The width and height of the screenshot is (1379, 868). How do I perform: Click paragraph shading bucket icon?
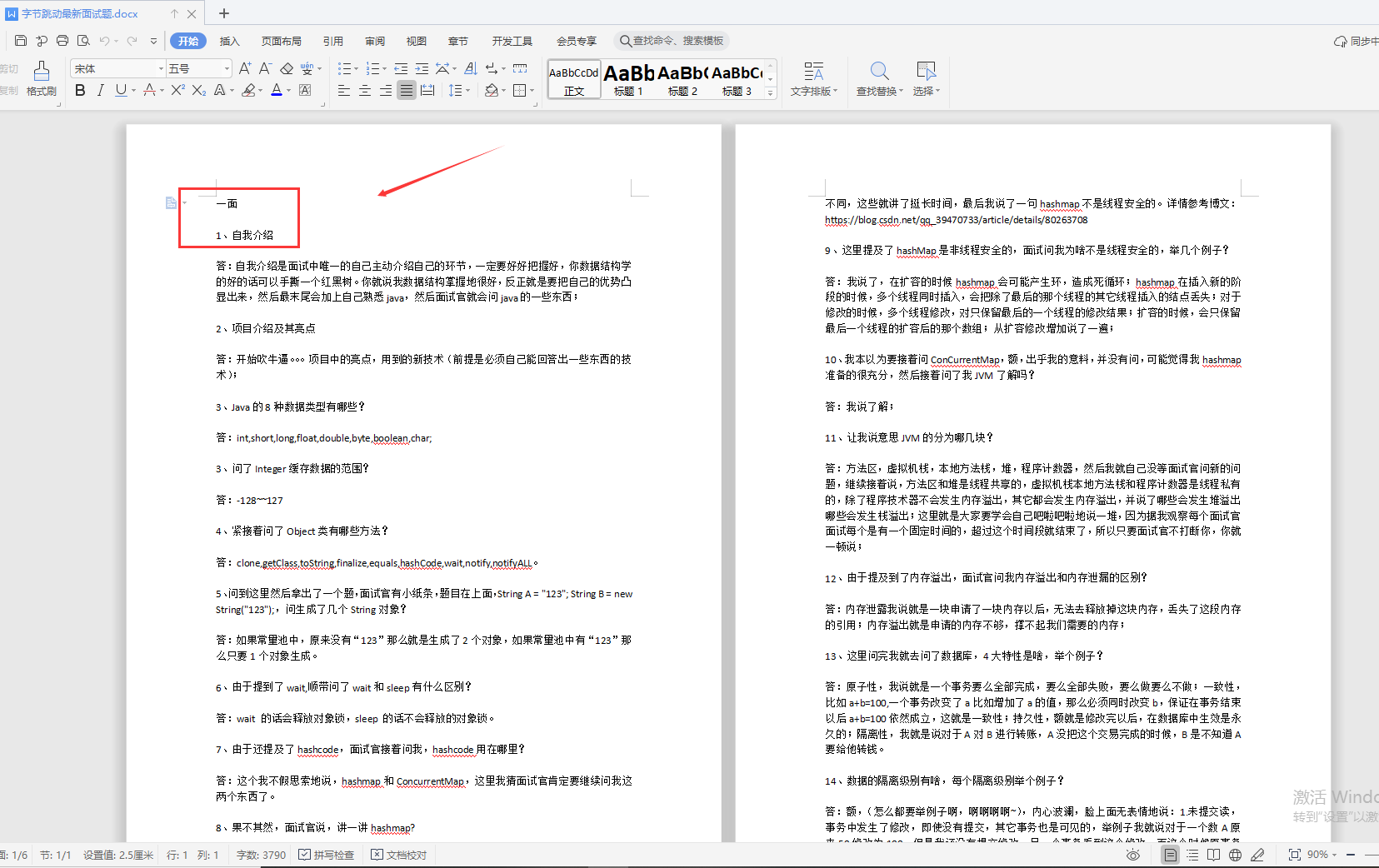pos(492,90)
